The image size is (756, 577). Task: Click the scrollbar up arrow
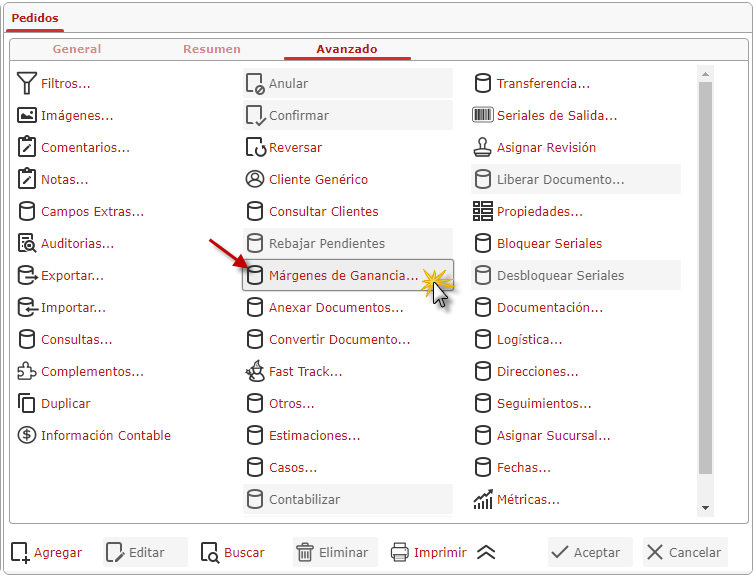pos(705,74)
